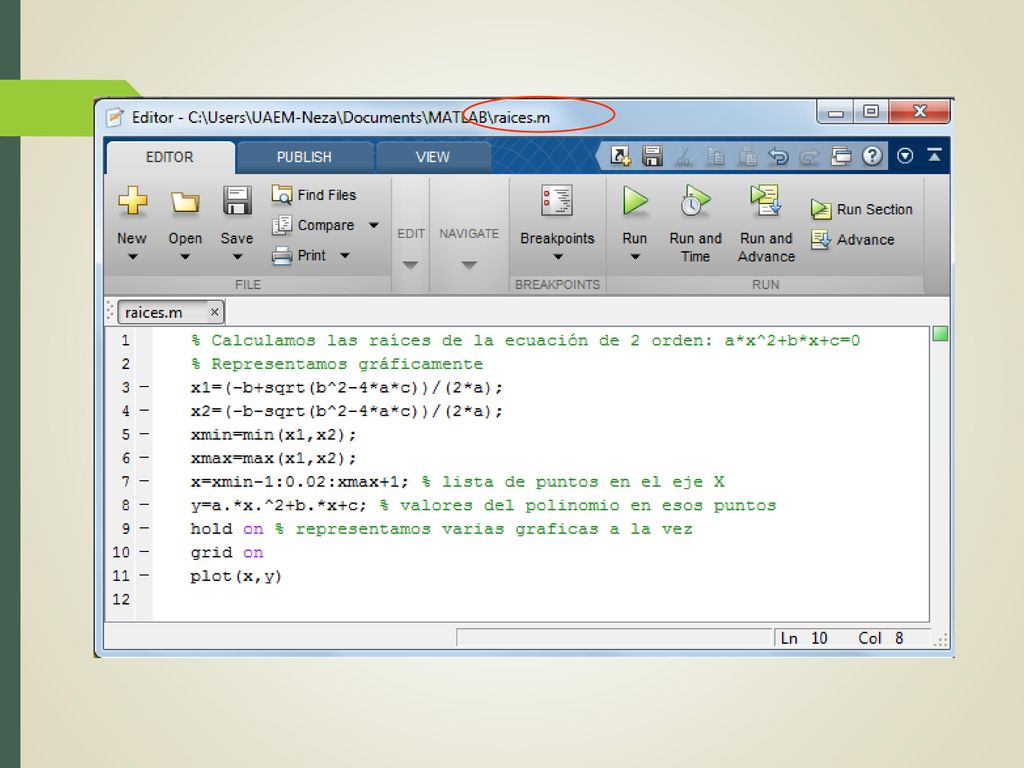Screen dimensions: 1024x768
Task: Click the status bar message field
Action: point(614,638)
